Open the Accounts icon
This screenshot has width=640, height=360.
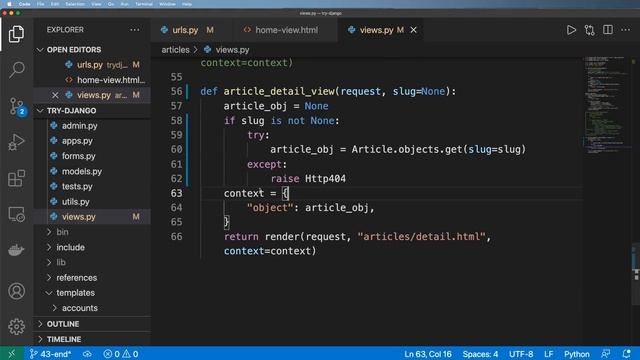16,291
